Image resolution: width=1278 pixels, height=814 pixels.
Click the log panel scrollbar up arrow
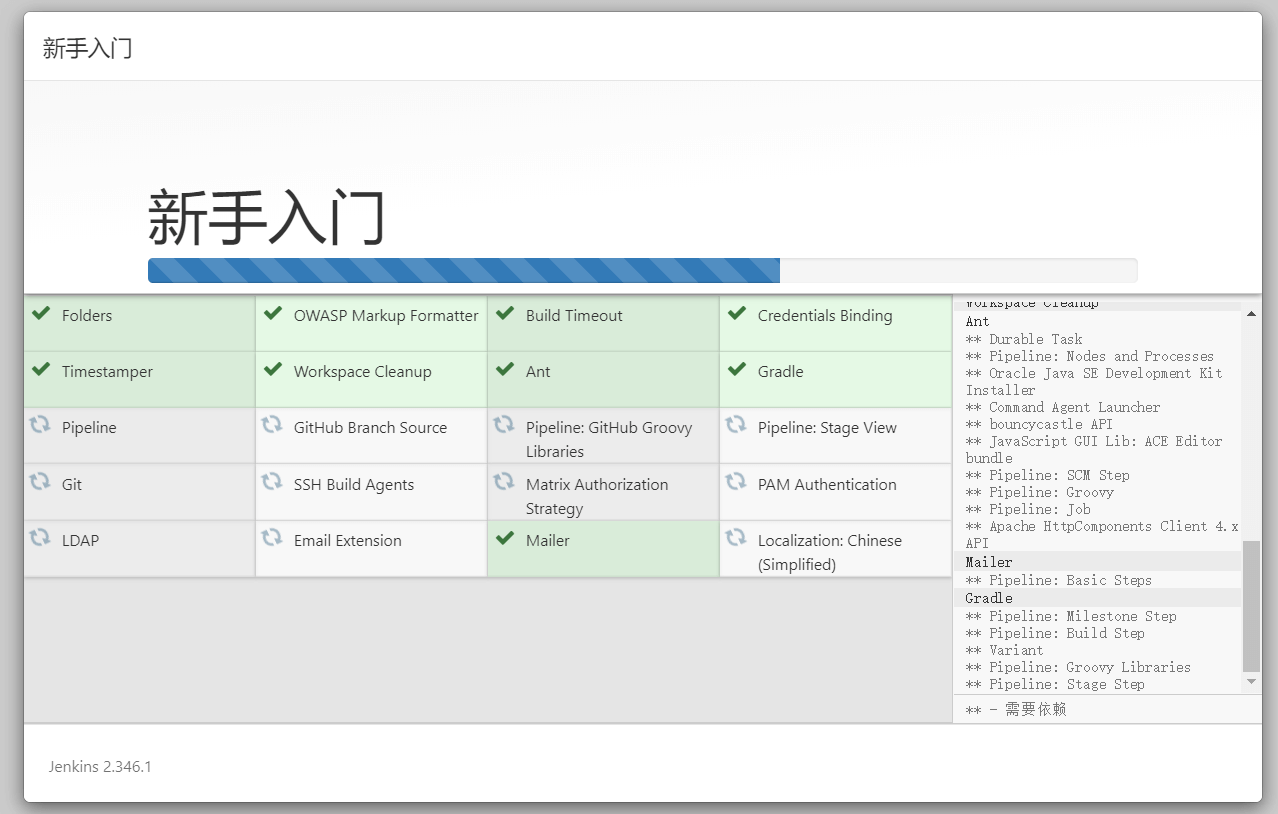click(x=1251, y=314)
